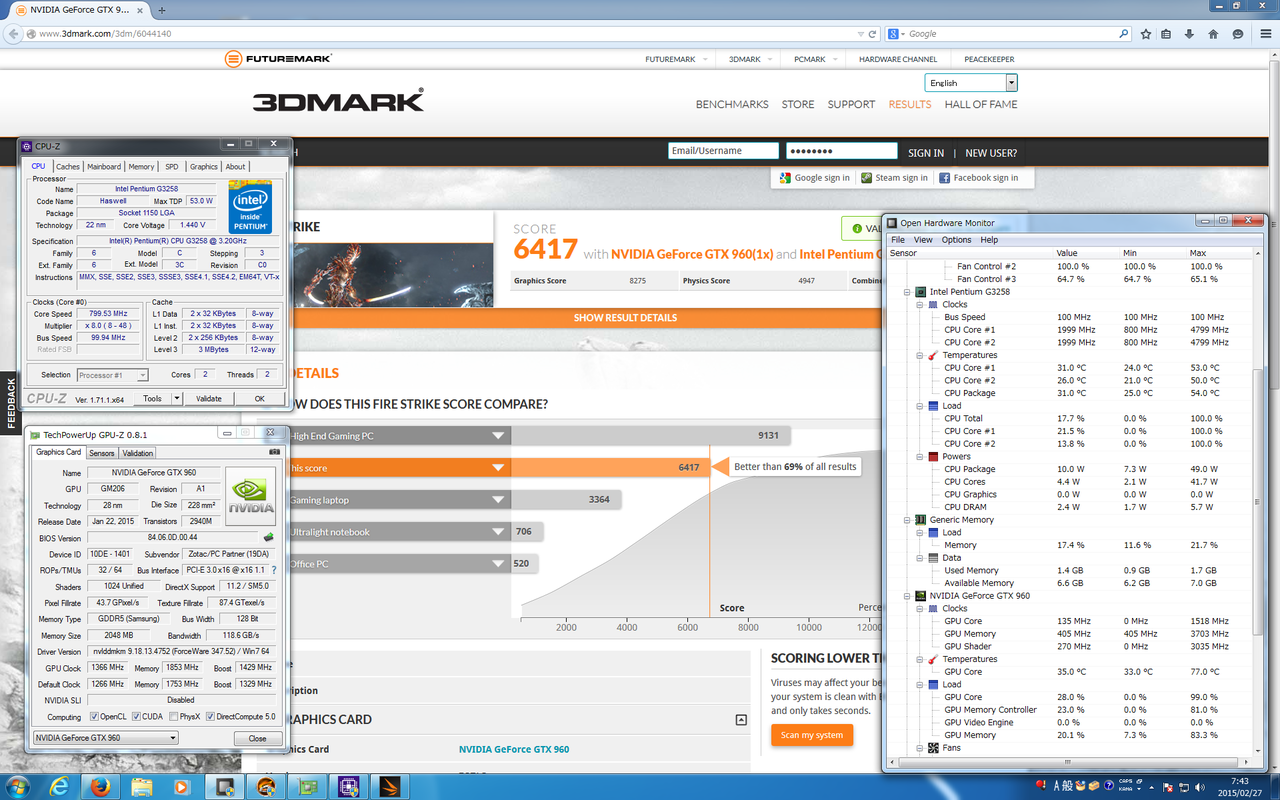Click the password input field on 3DMark

tap(842, 151)
